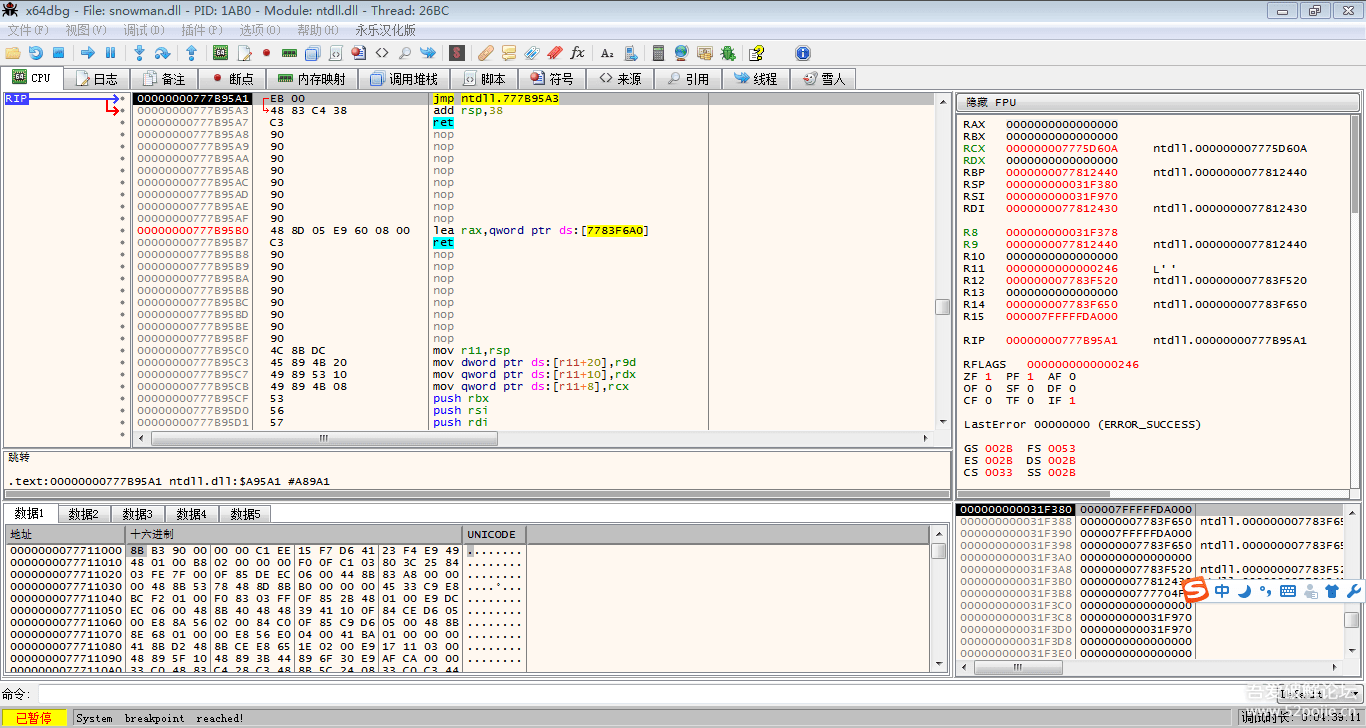Toggle breakpoint bullet at 00000000777B95C0
This screenshot has height=728, width=1366.
coord(123,351)
